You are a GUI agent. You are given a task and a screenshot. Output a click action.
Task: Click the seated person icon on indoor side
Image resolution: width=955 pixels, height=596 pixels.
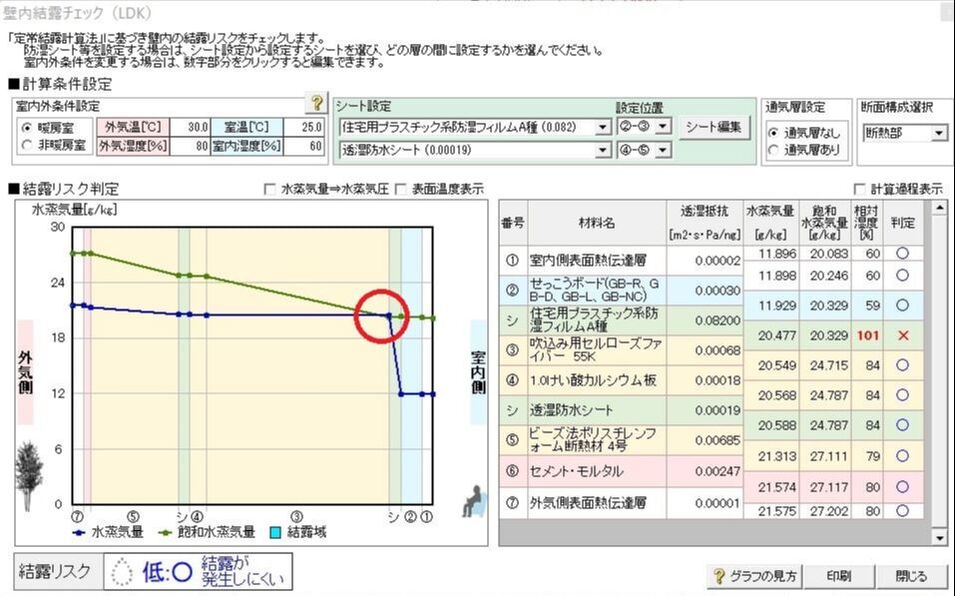pyautogui.click(x=474, y=501)
